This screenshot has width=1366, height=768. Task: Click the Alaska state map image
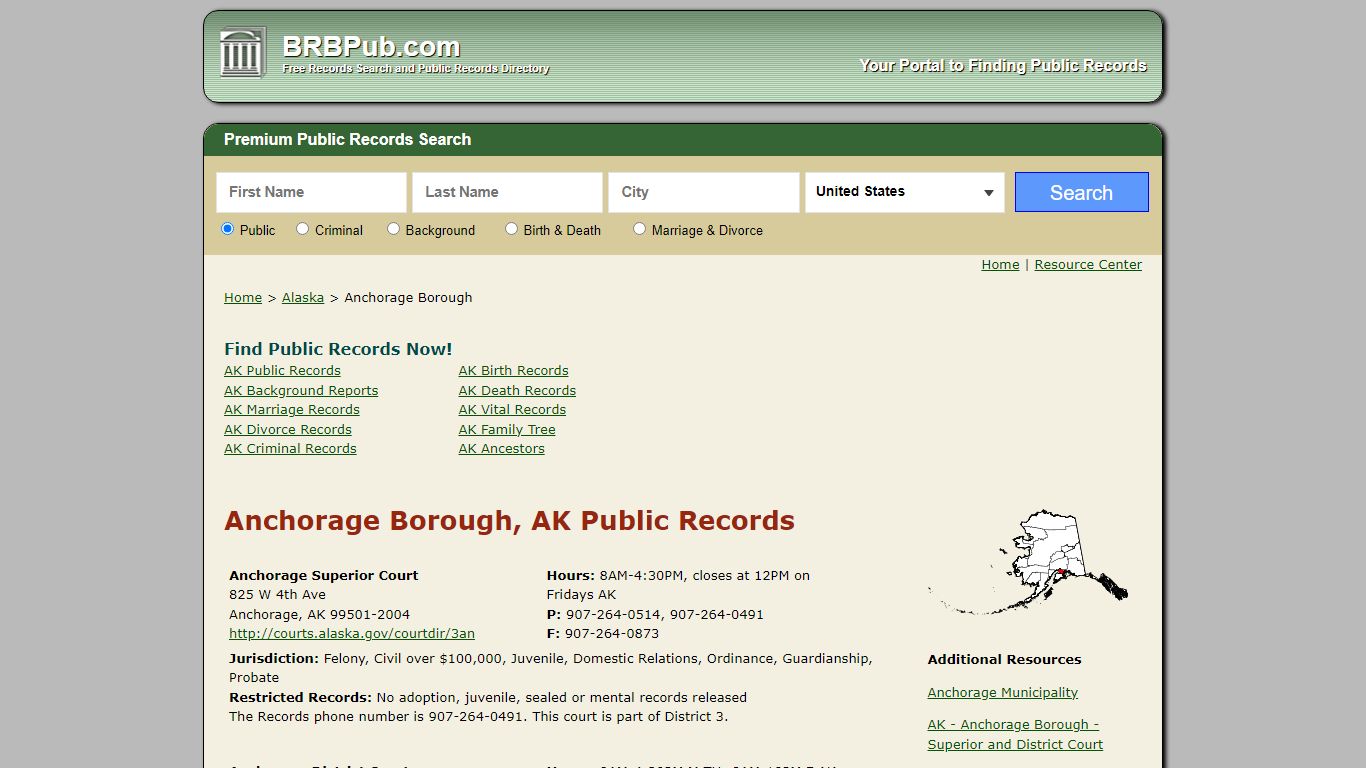[1028, 562]
